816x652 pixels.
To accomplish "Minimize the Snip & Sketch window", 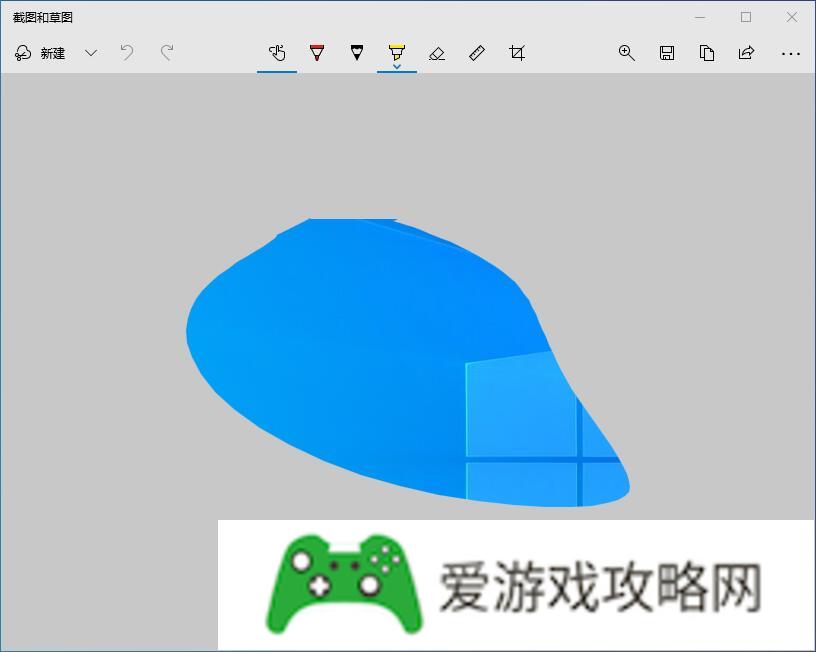I will 700,17.
